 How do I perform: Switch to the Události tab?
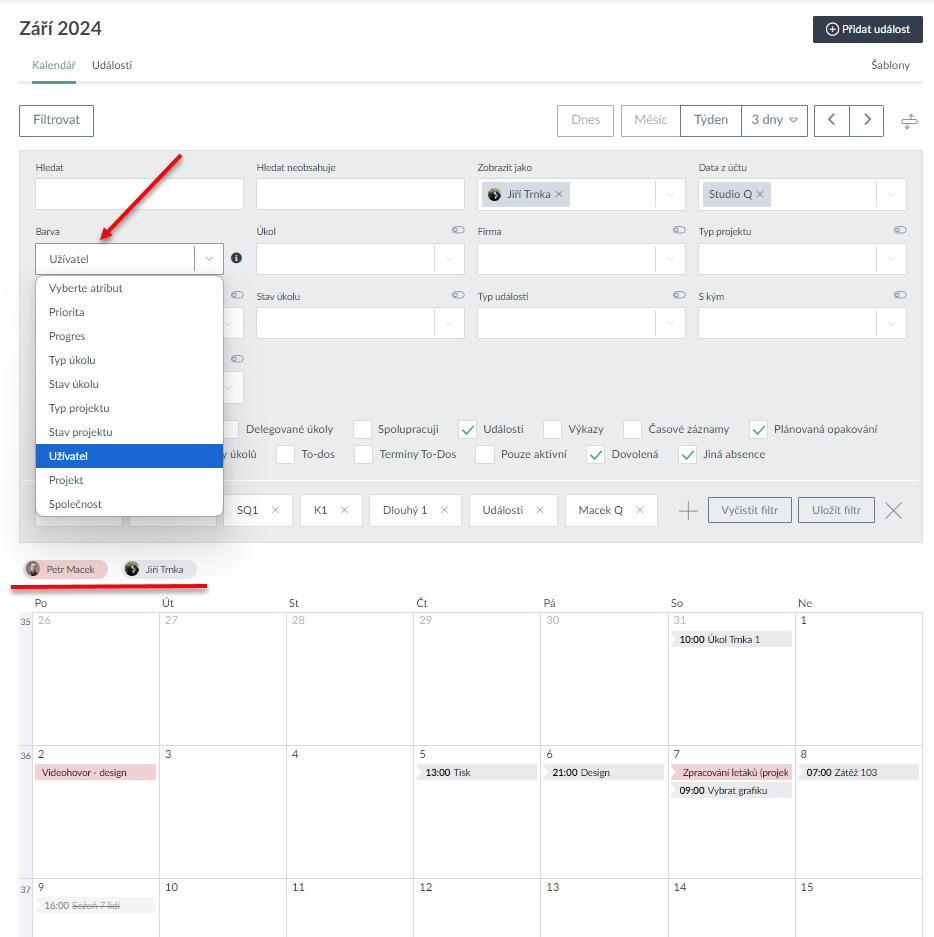[112, 65]
